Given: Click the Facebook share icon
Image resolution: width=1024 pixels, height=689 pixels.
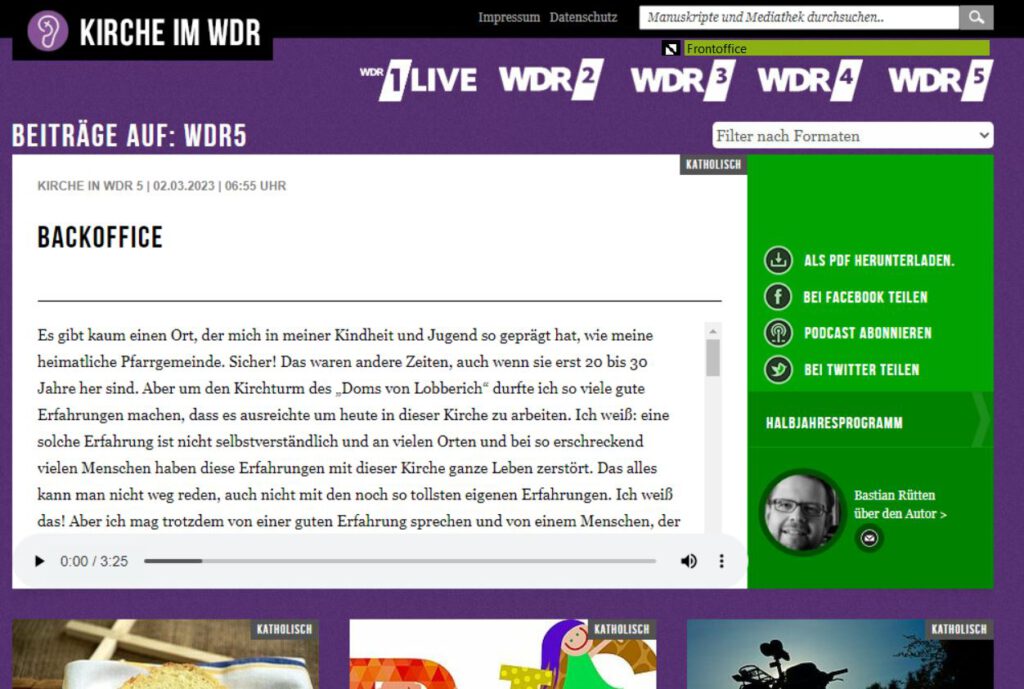Looking at the screenshot, I should coord(778,296).
